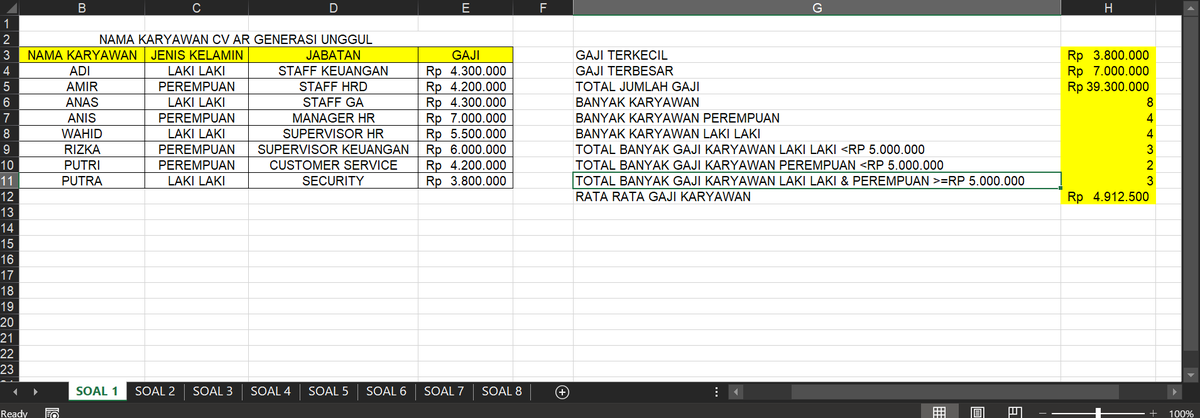
Task: Click the RATA RATA GAJI KARYAWAN label
Action: (x=664, y=198)
